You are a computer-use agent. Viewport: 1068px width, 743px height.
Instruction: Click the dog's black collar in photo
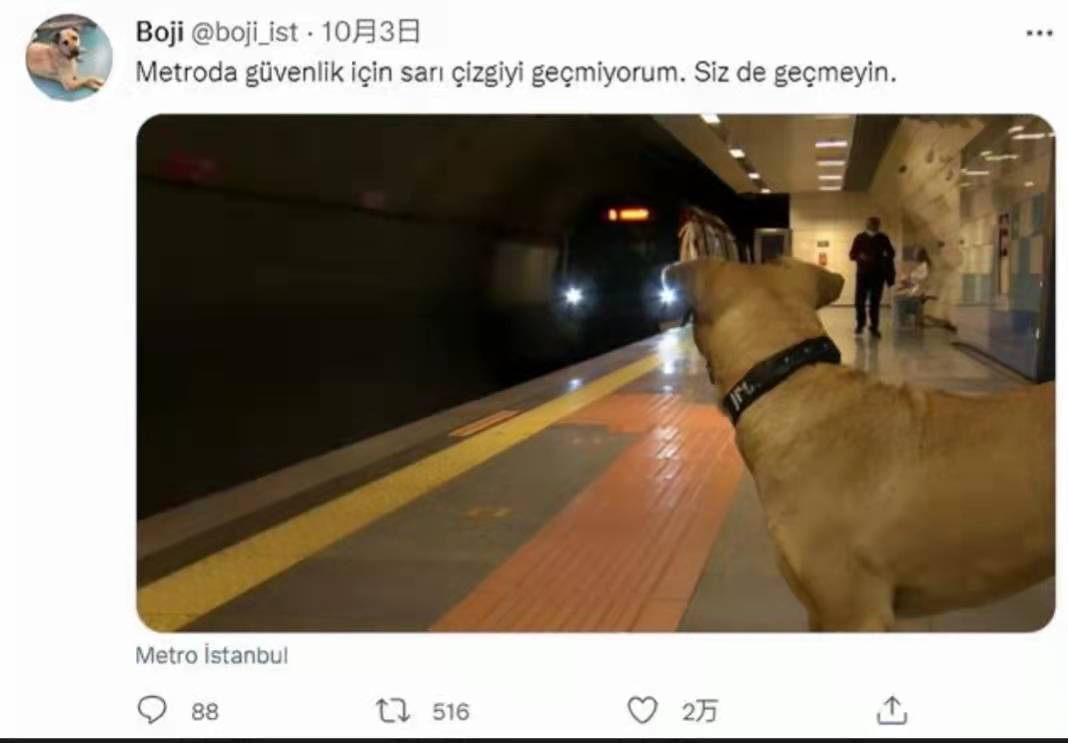click(x=781, y=377)
